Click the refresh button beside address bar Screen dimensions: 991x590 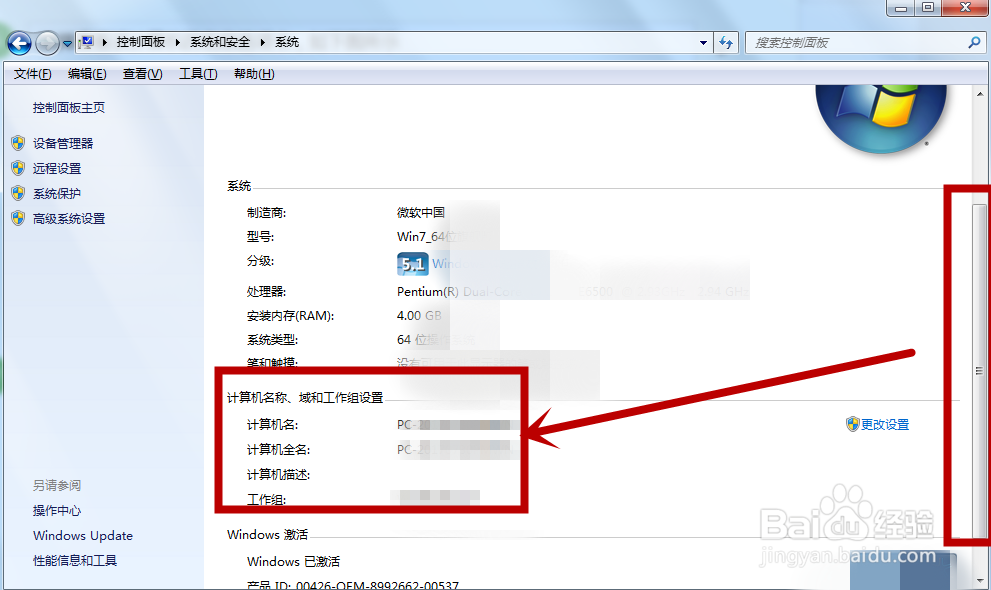click(x=726, y=42)
